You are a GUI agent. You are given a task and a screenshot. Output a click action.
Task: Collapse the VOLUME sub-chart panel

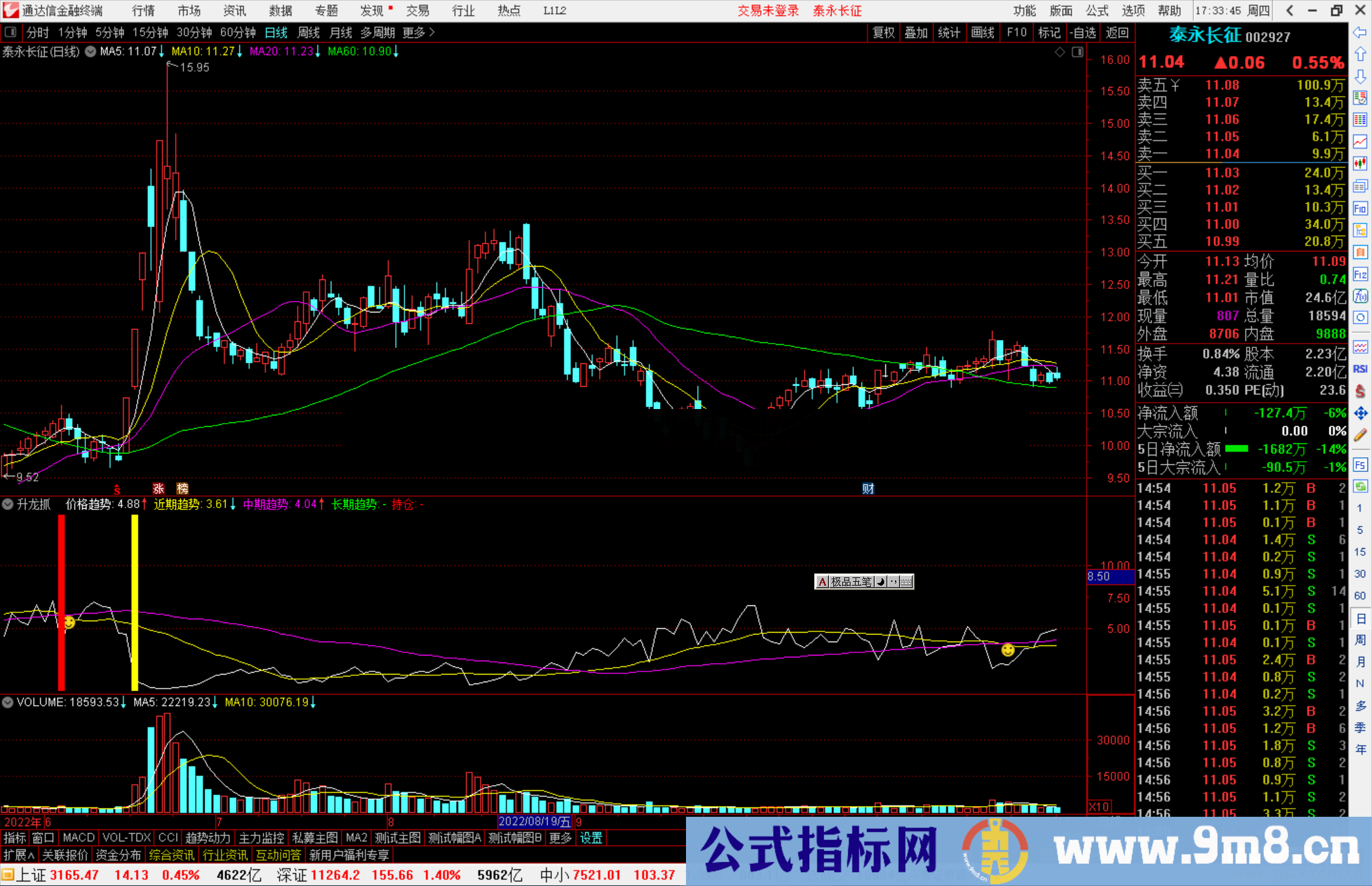pyautogui.click(x=8, y=702)
